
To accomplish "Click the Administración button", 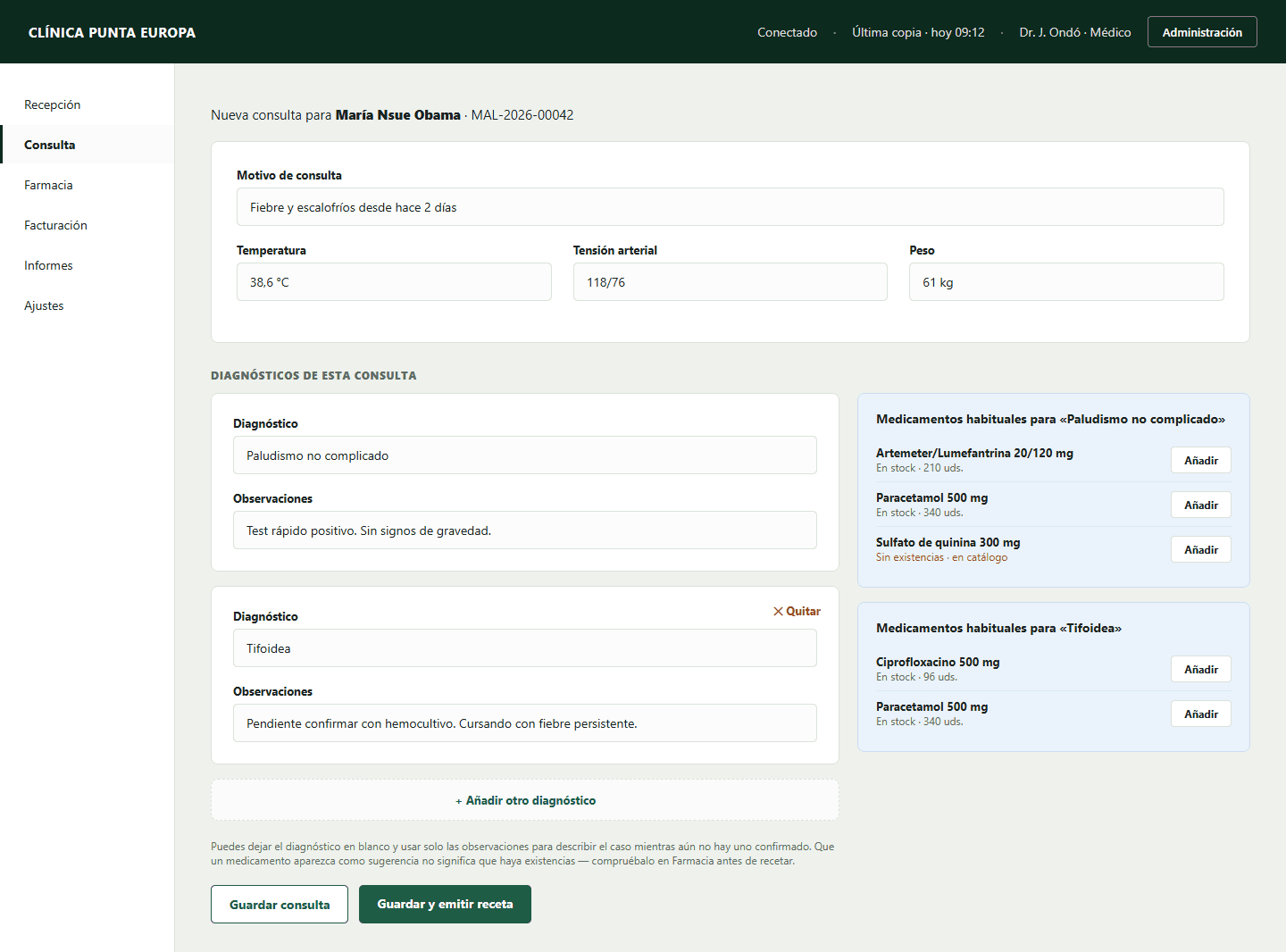I will (x=1202, y=32).
